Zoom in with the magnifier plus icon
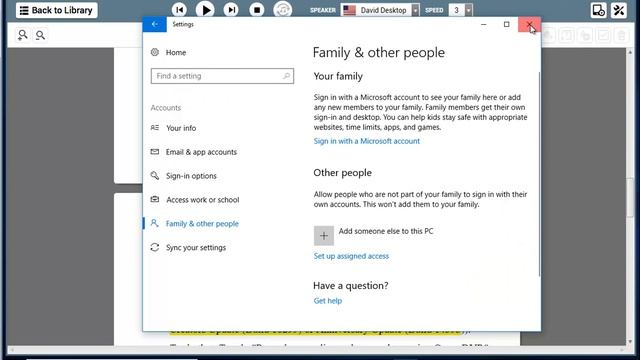 click(22, 35)
